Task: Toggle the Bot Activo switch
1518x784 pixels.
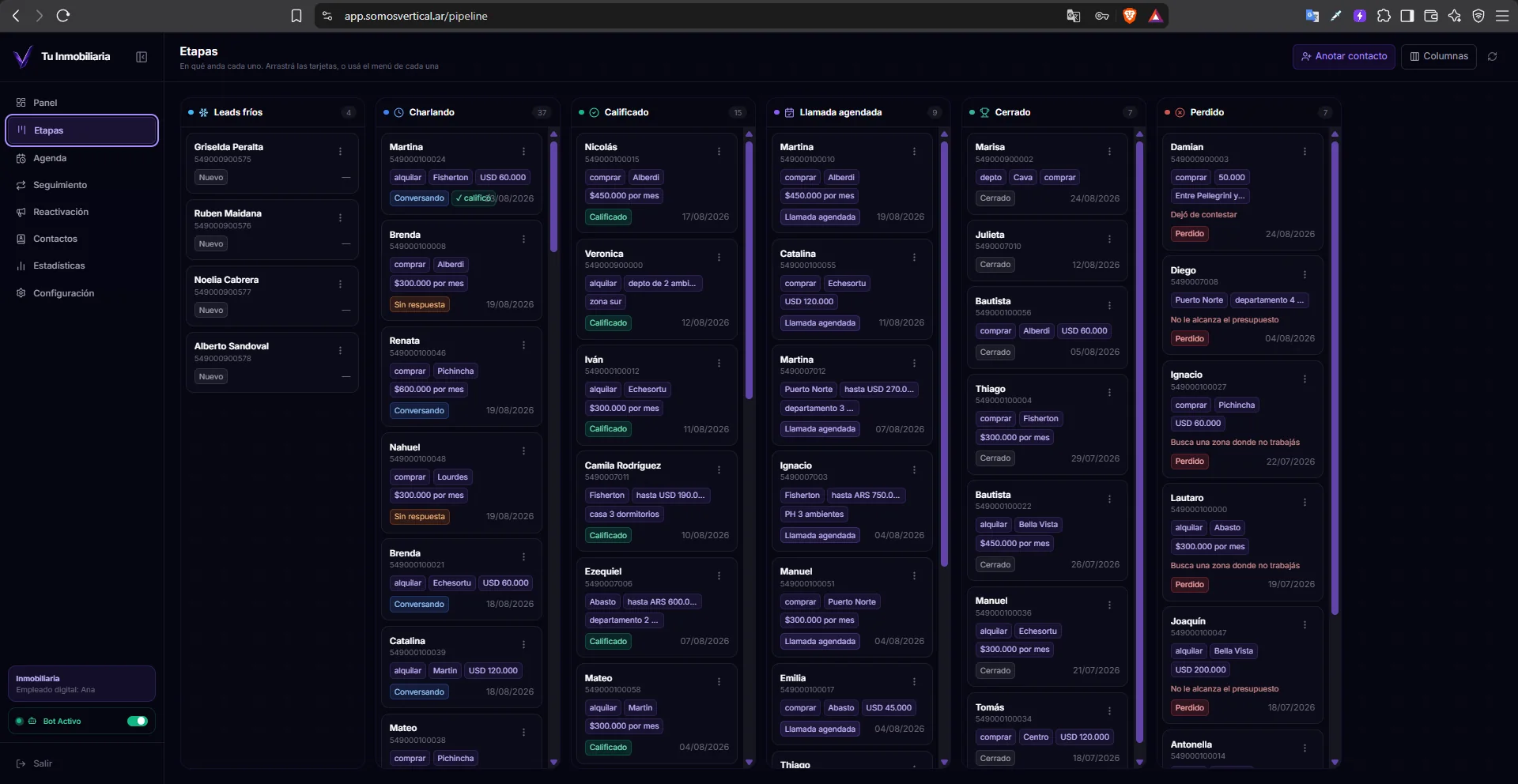Action: pyautogui.click(x=138, y=722)
